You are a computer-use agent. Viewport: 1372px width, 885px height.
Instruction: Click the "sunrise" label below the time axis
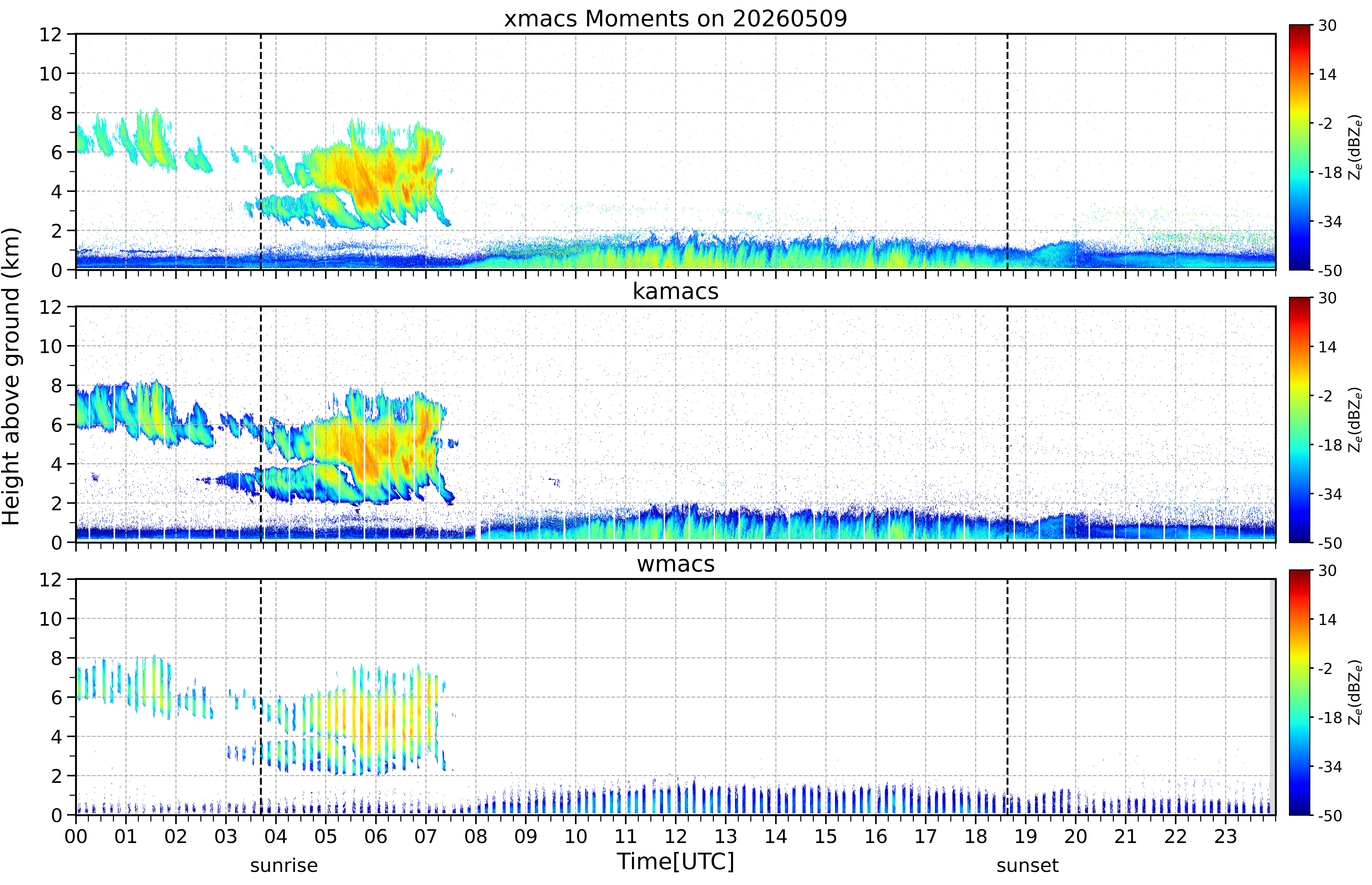click(284, 865)
